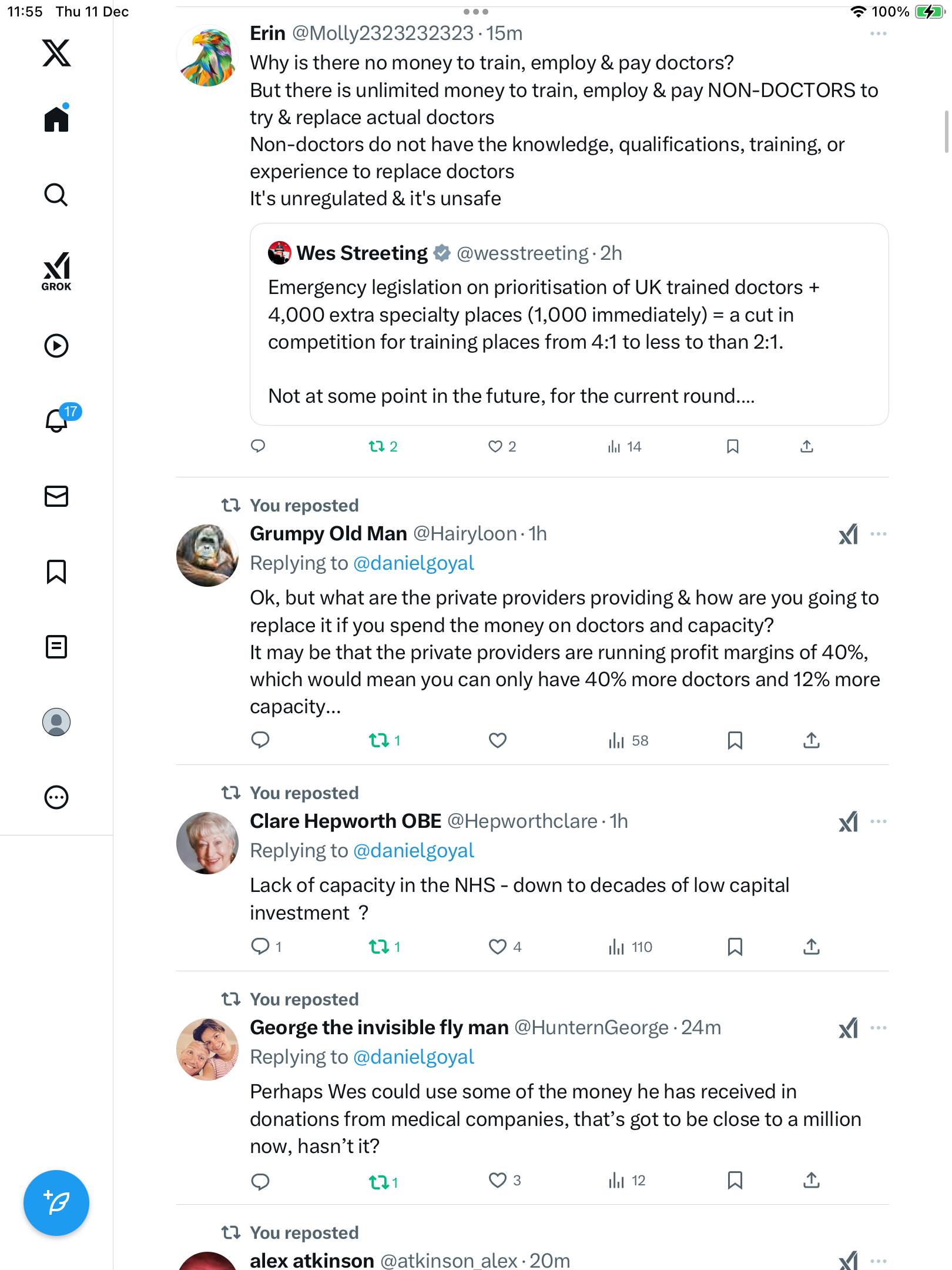Ask Grok about George's post
Image resolution: width=952 pixels, height=1270 pixels.
point(848,1028)
